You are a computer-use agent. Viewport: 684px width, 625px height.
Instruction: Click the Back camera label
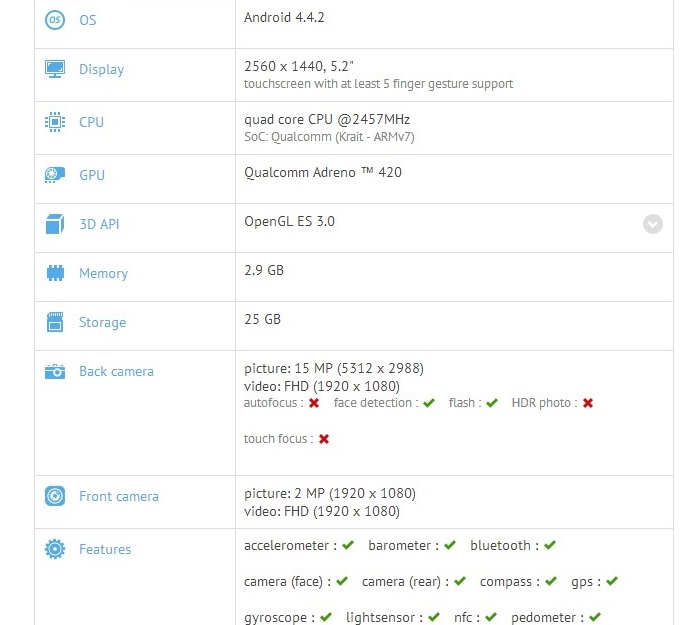pos(116,371)
